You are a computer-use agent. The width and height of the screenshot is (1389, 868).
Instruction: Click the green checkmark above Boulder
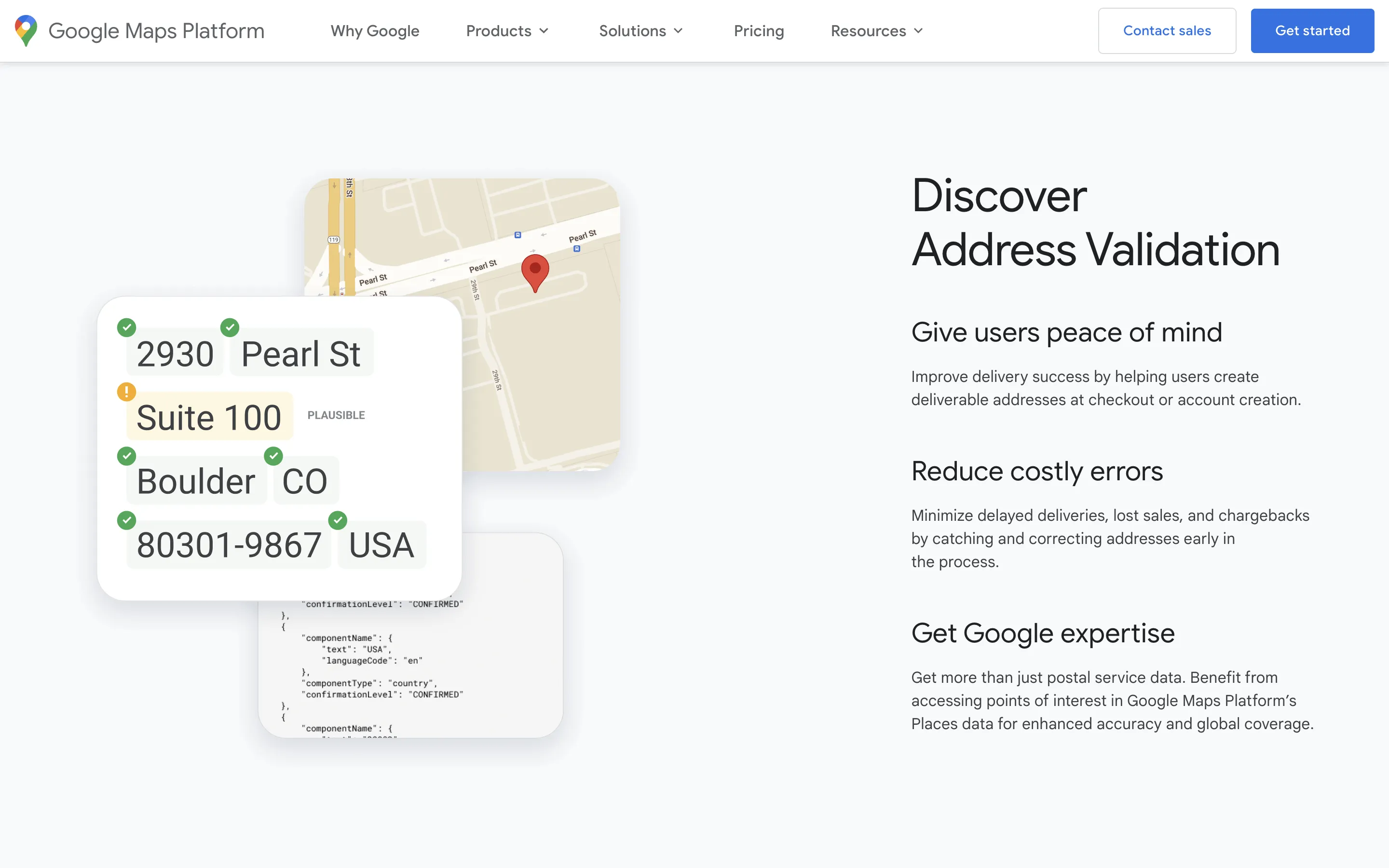pyautogui.click(x=126, y=456)
